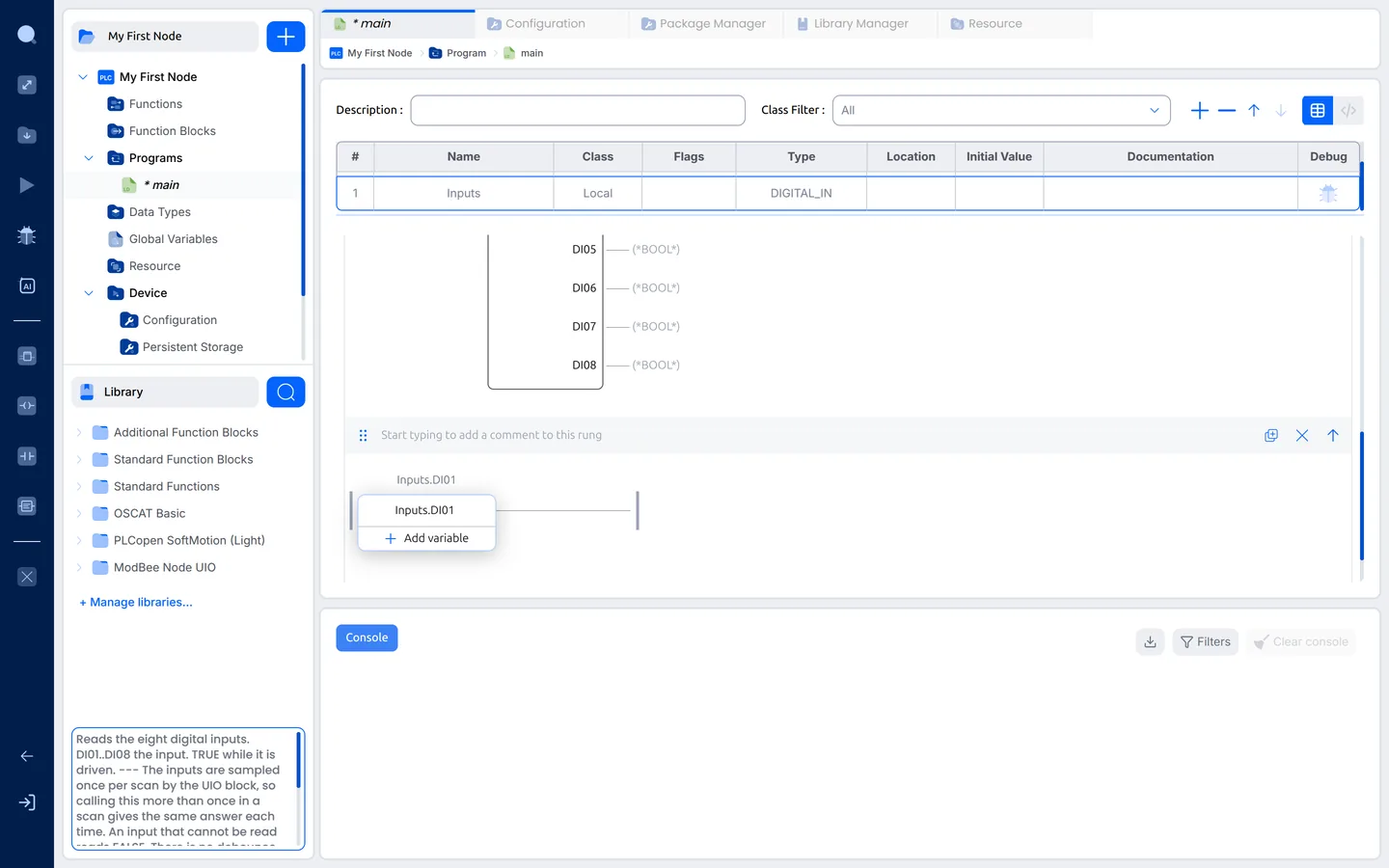The image size is (1389, 868).
Task: Expand the OSCAT Basic library folder
Action: tap(79, 514)
